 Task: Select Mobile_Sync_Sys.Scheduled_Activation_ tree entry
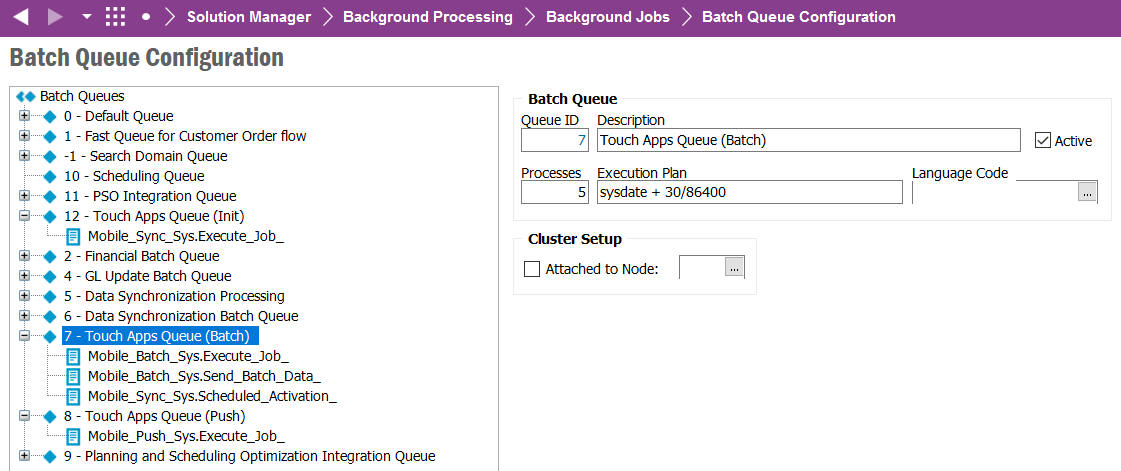[x=212, y=396]
